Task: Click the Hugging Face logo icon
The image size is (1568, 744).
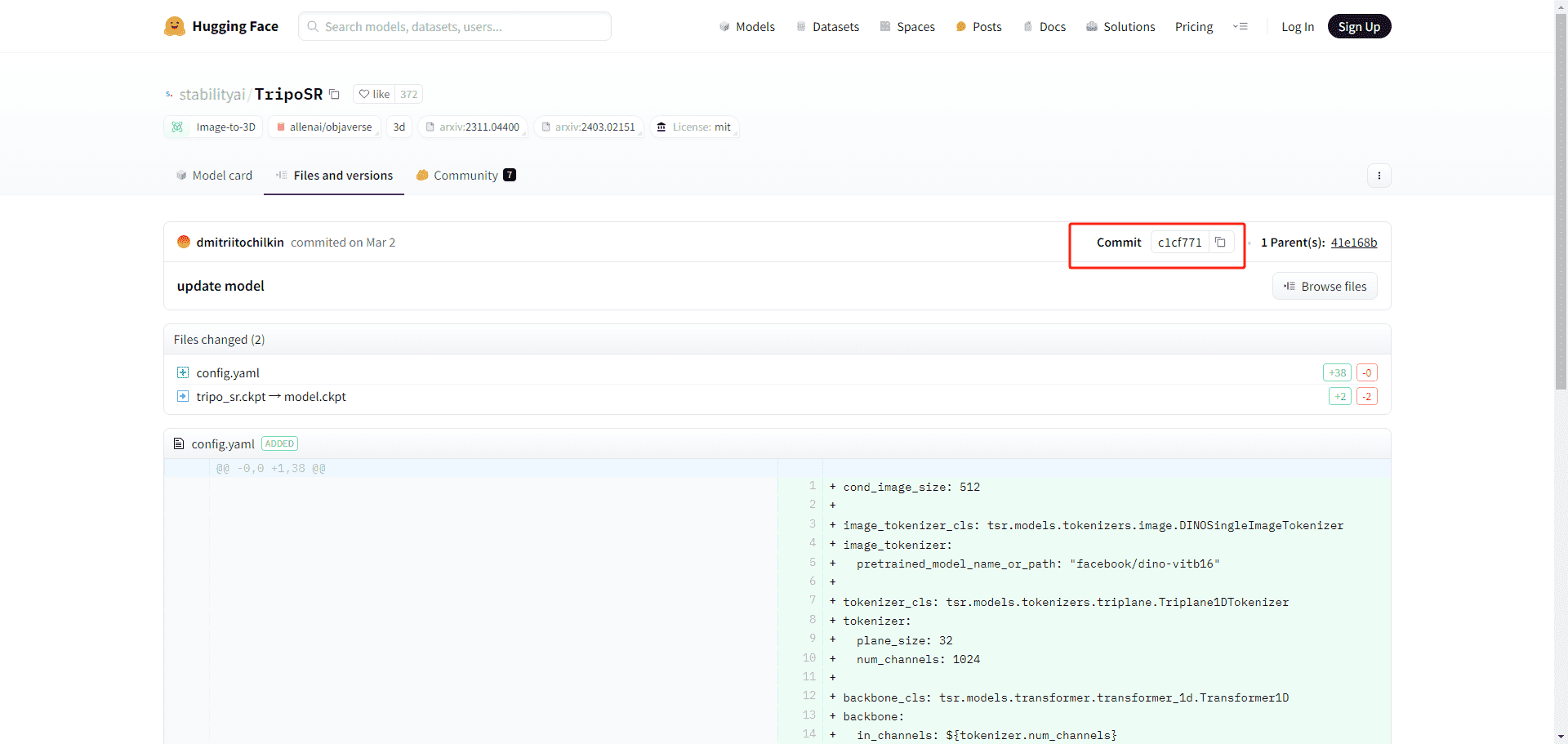Action: click(174, 26)
